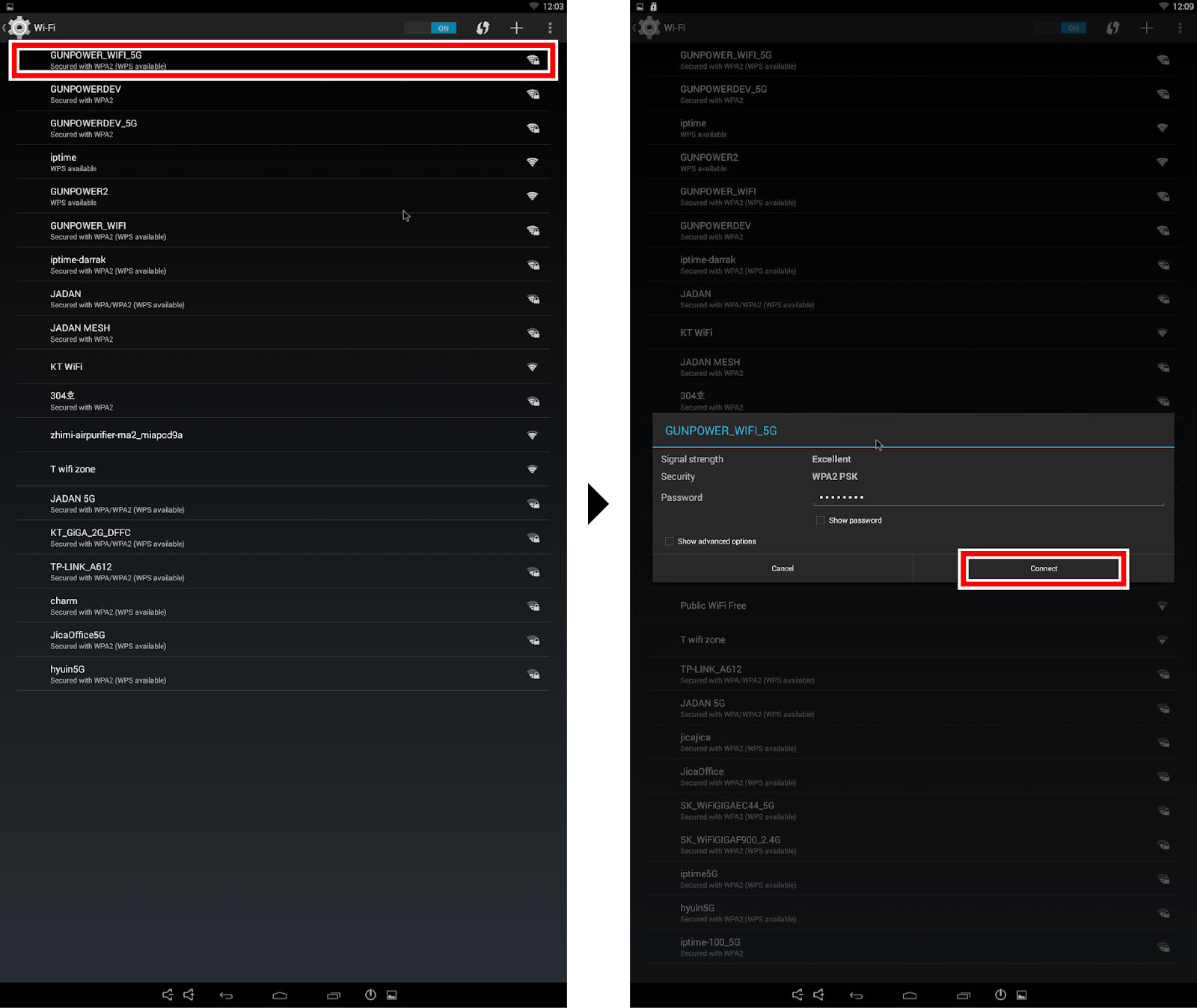Screen dimensions: 1197x1008
Task: Click the Password field in the dialog
Action: (x=988, y=497)
